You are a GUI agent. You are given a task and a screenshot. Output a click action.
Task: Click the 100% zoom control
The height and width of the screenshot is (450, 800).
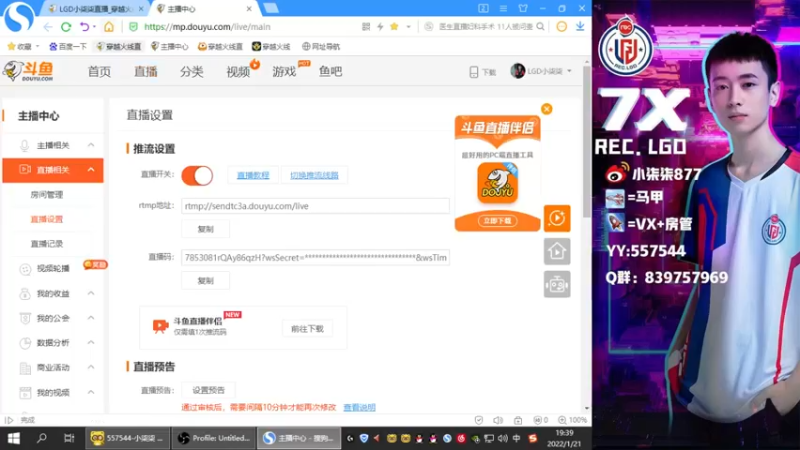click(572, 420)
